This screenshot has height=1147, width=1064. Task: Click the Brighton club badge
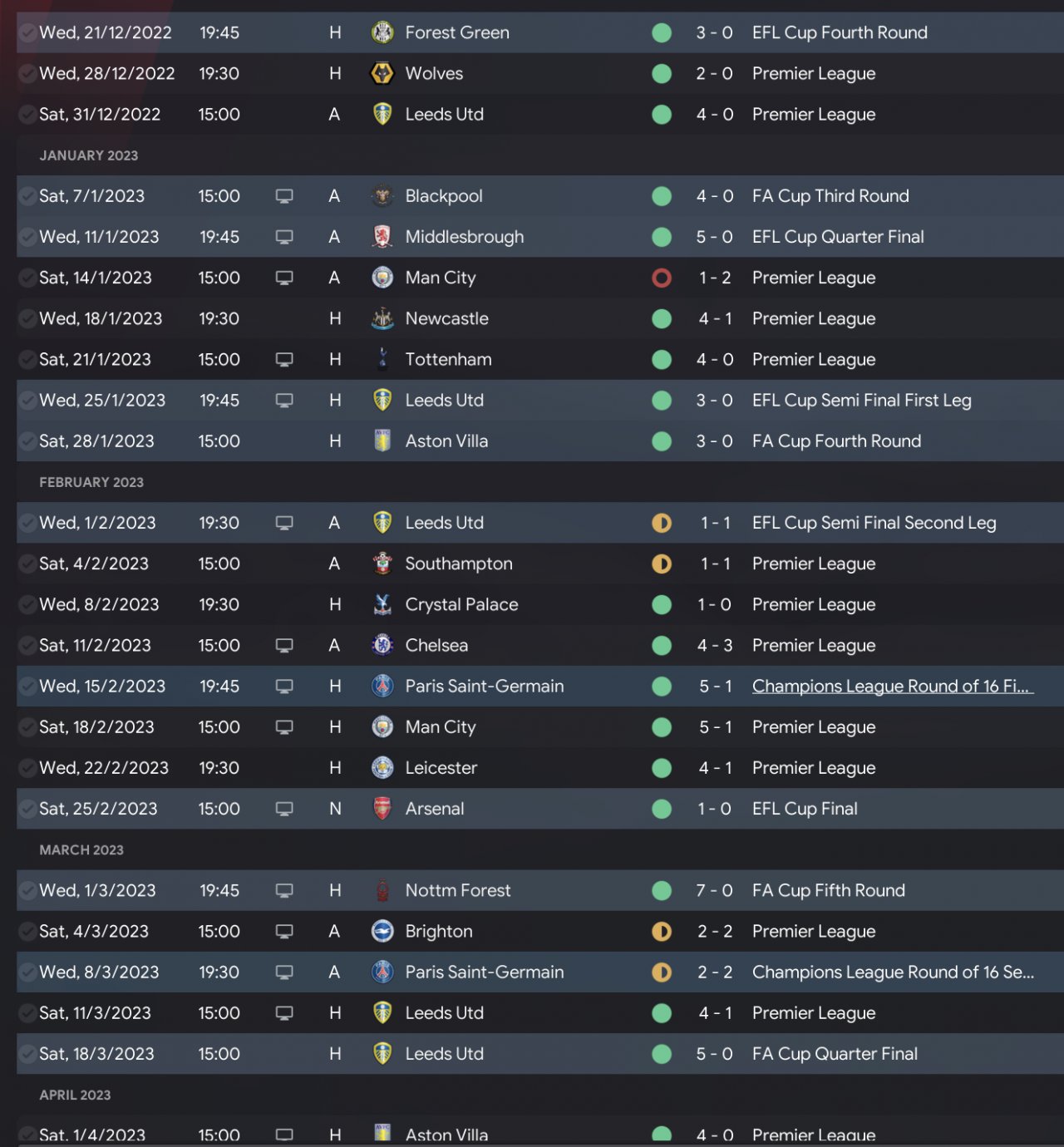click(382, 931)
